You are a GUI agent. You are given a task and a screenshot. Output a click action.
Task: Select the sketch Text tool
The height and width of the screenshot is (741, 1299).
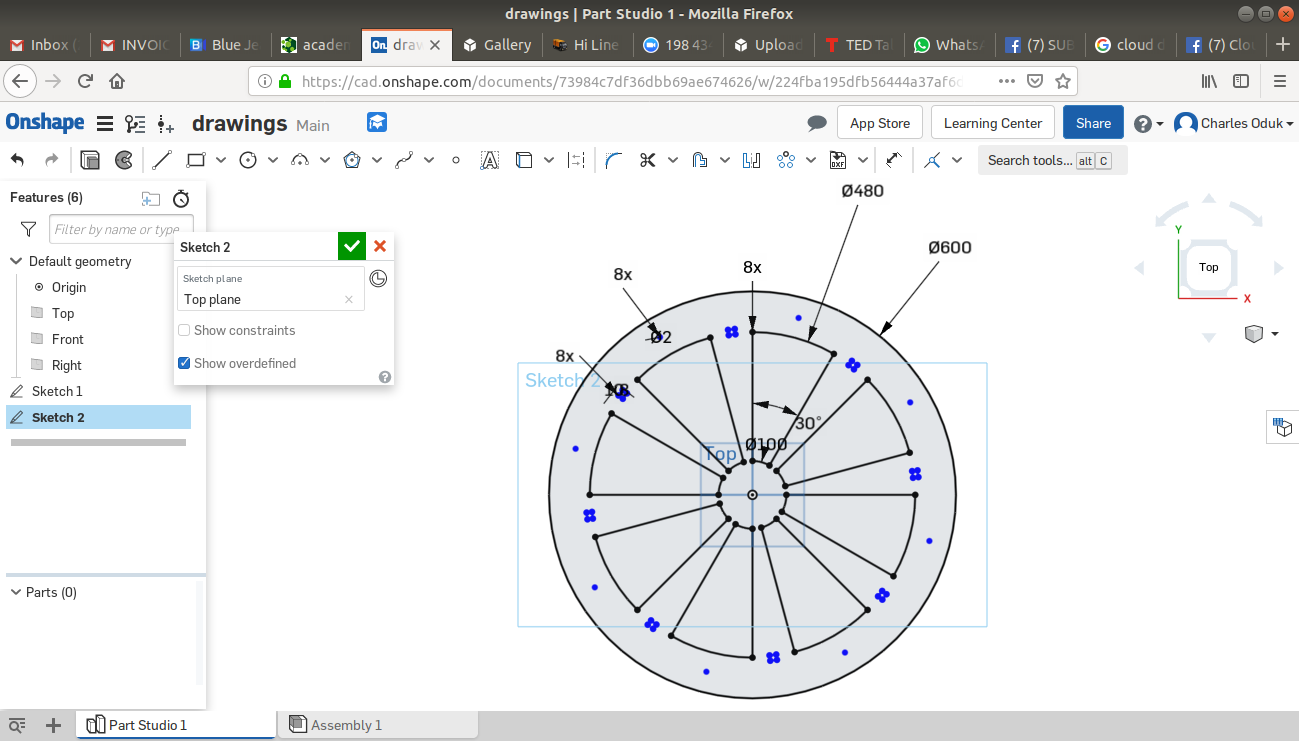489,160
